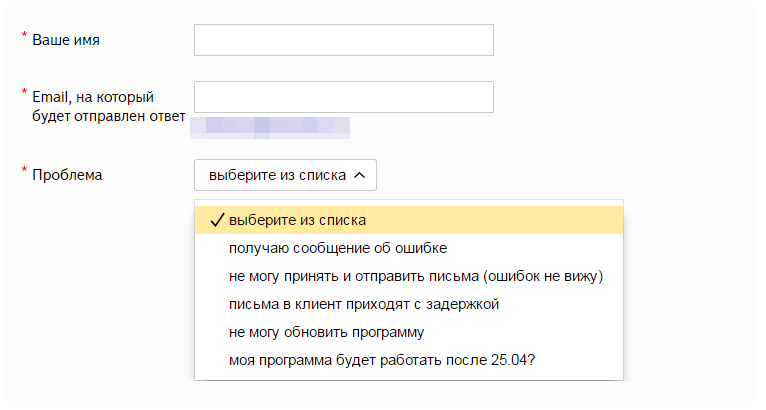Select "моя программа будет работать после 25.04?"
The height and width of the screenshot is (410, 766).
(381, 360)
